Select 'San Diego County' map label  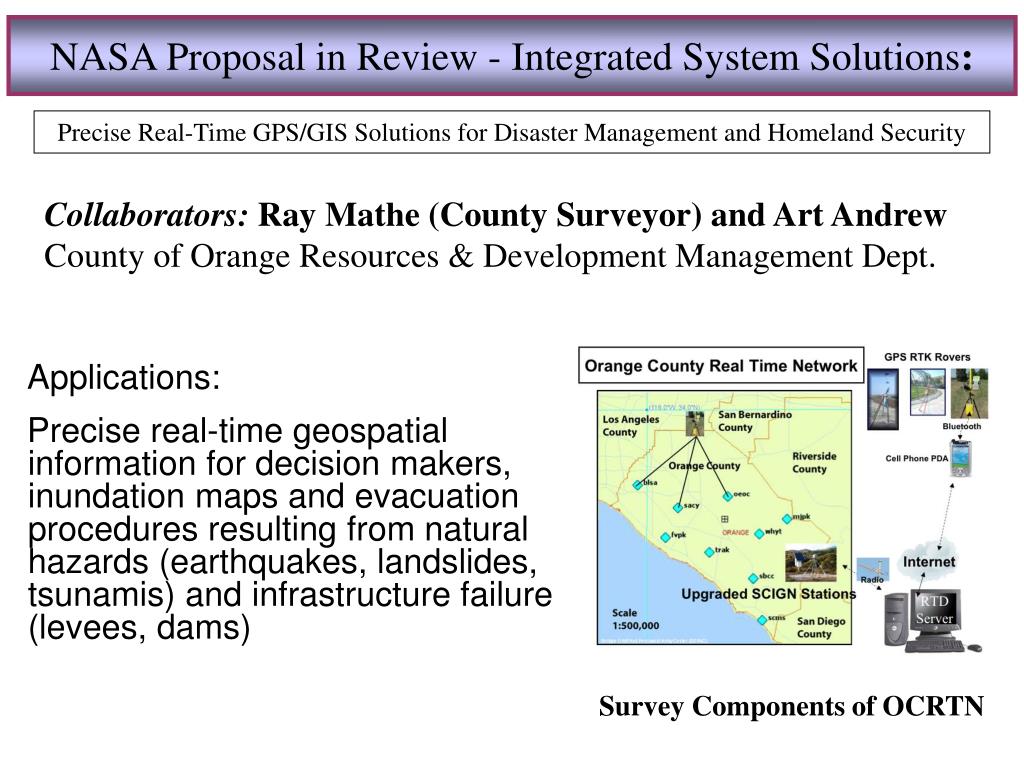[x=821, y=628]
